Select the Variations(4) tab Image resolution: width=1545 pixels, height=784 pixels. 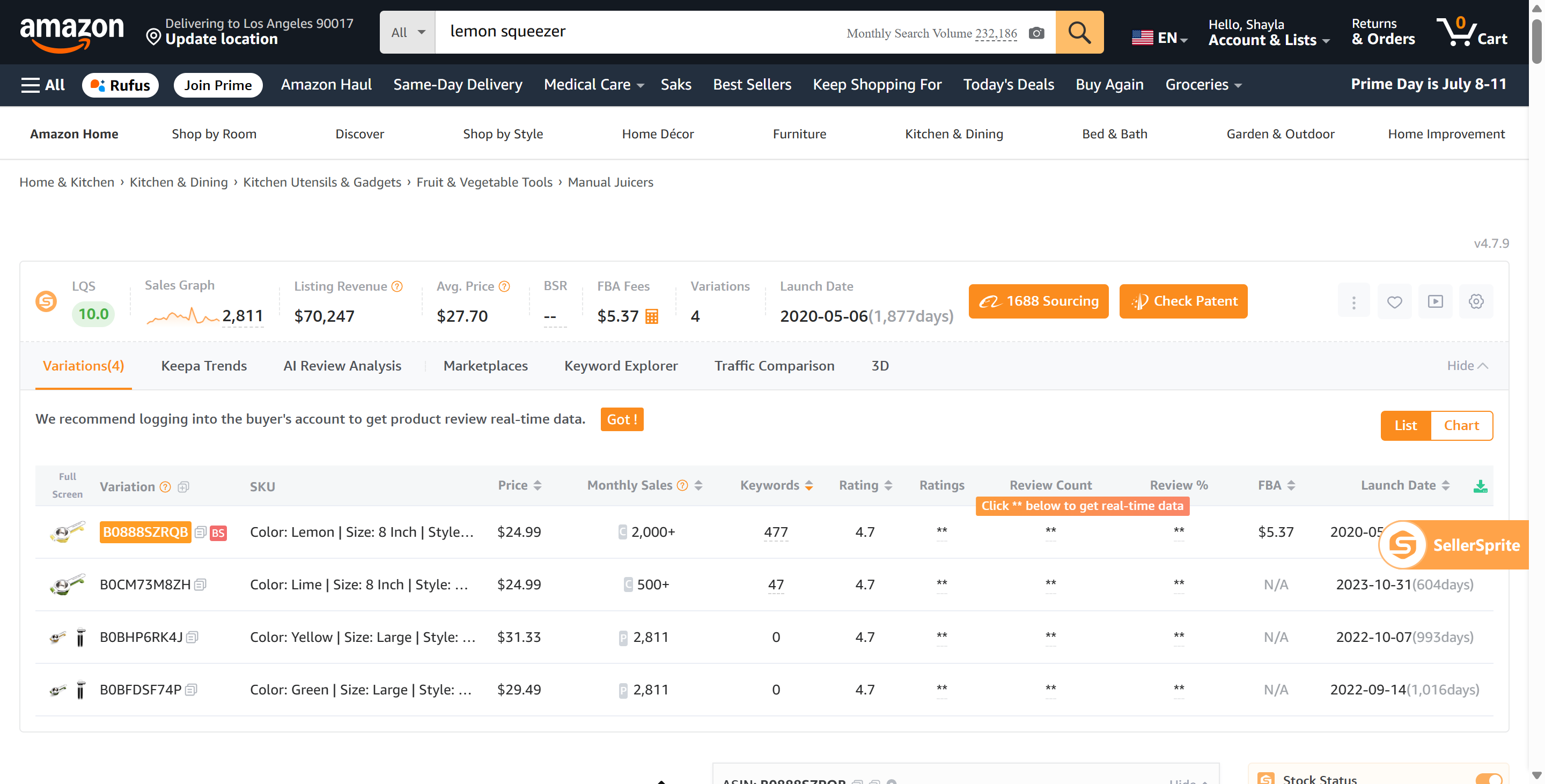tap(83, 366)
